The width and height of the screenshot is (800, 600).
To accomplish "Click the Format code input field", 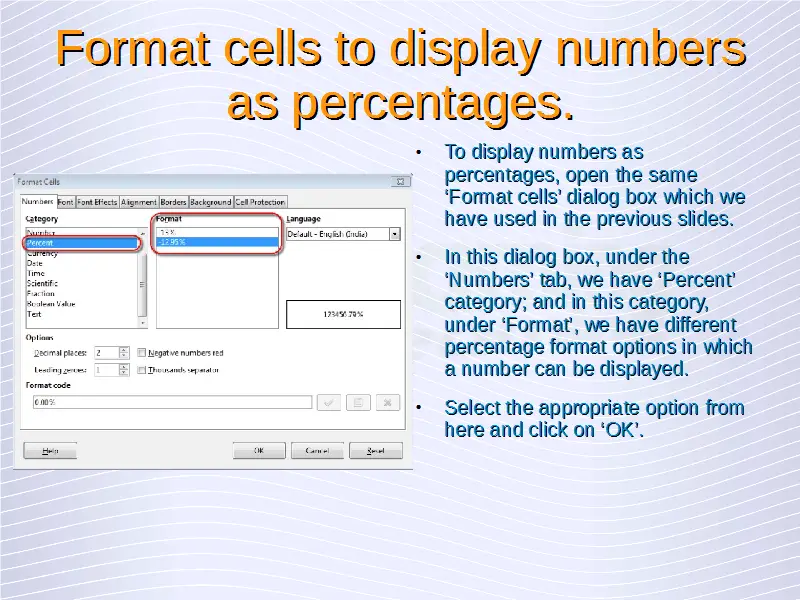I will click(x=170, y=402).
